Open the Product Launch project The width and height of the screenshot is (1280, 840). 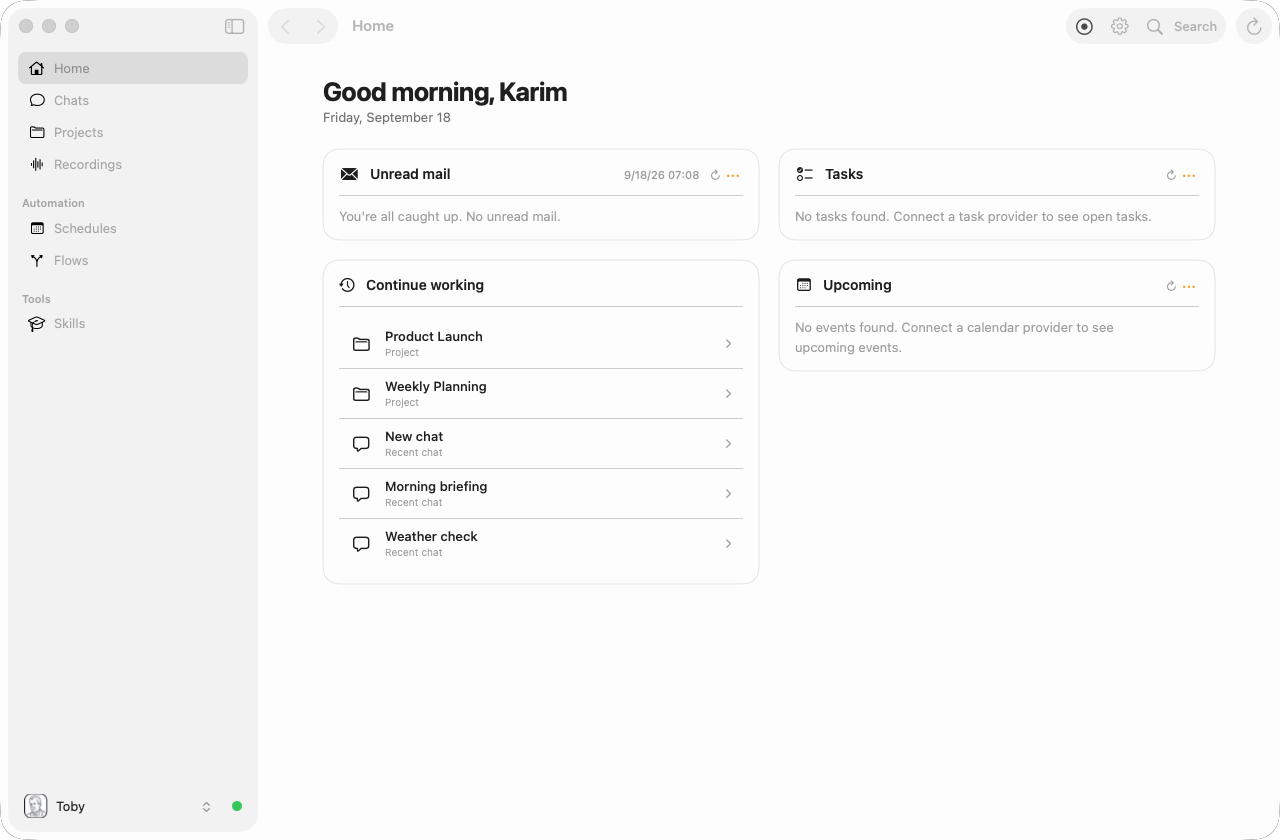pyautogui.click(x=541, y=344)
